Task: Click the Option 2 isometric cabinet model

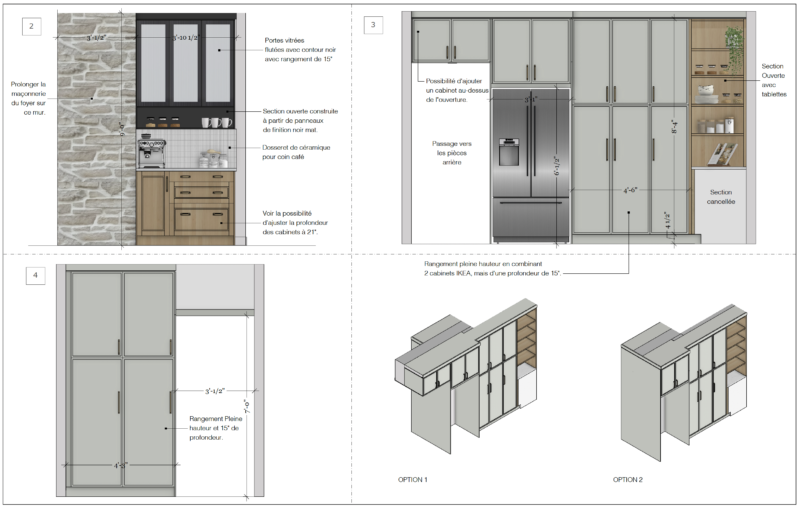Action: 684,383
